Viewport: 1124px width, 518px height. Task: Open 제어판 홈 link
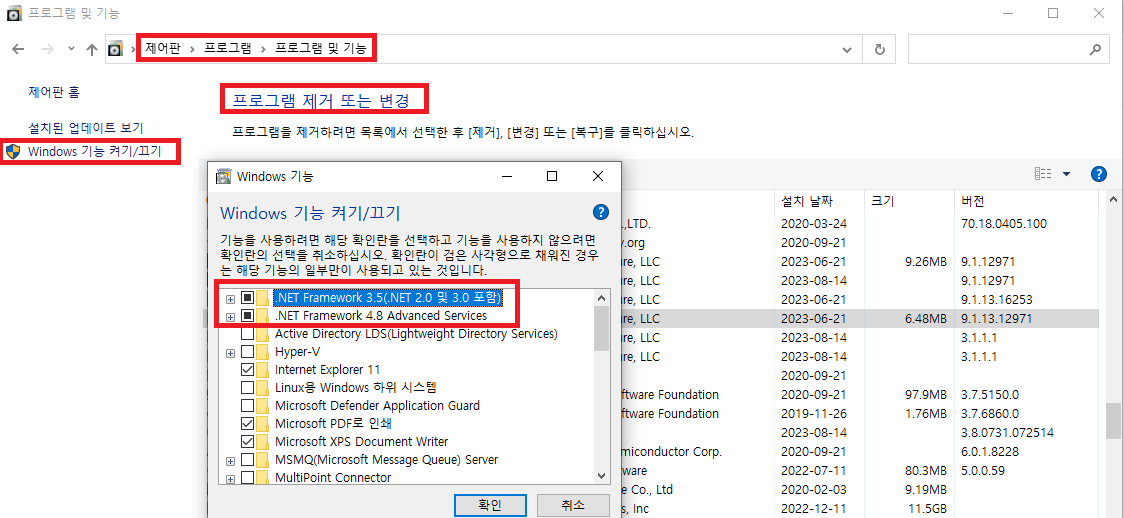coord(54,92)
